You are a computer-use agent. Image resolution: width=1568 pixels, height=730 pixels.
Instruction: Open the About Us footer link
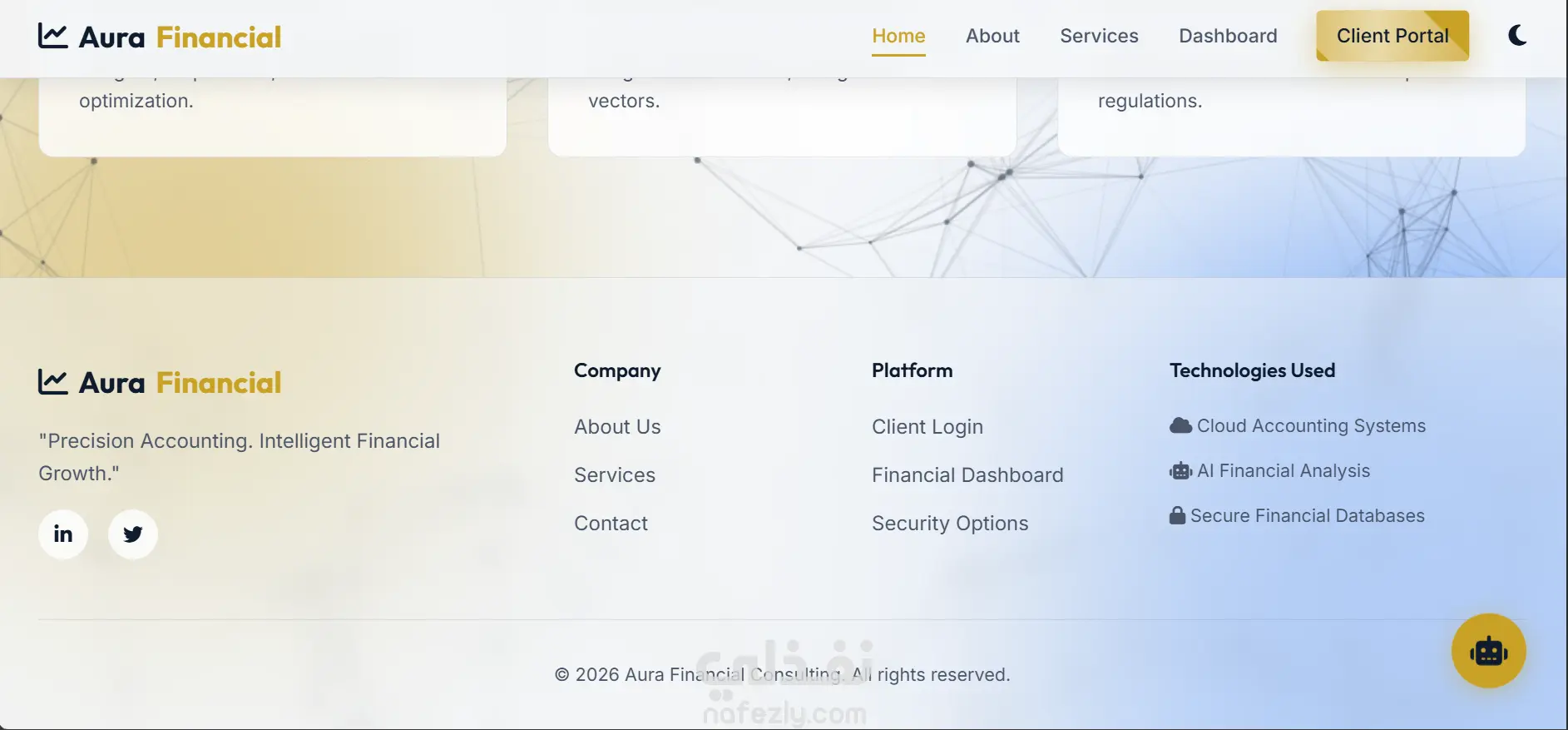pos(617,427)
